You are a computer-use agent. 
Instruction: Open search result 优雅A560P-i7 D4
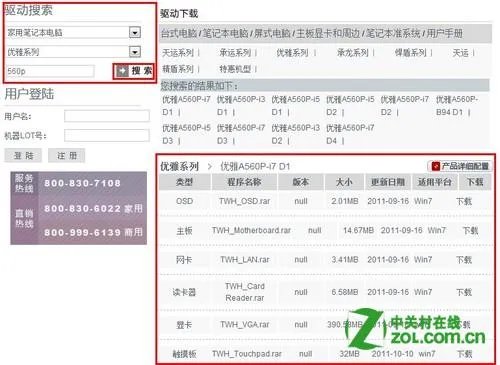(350, 134)
